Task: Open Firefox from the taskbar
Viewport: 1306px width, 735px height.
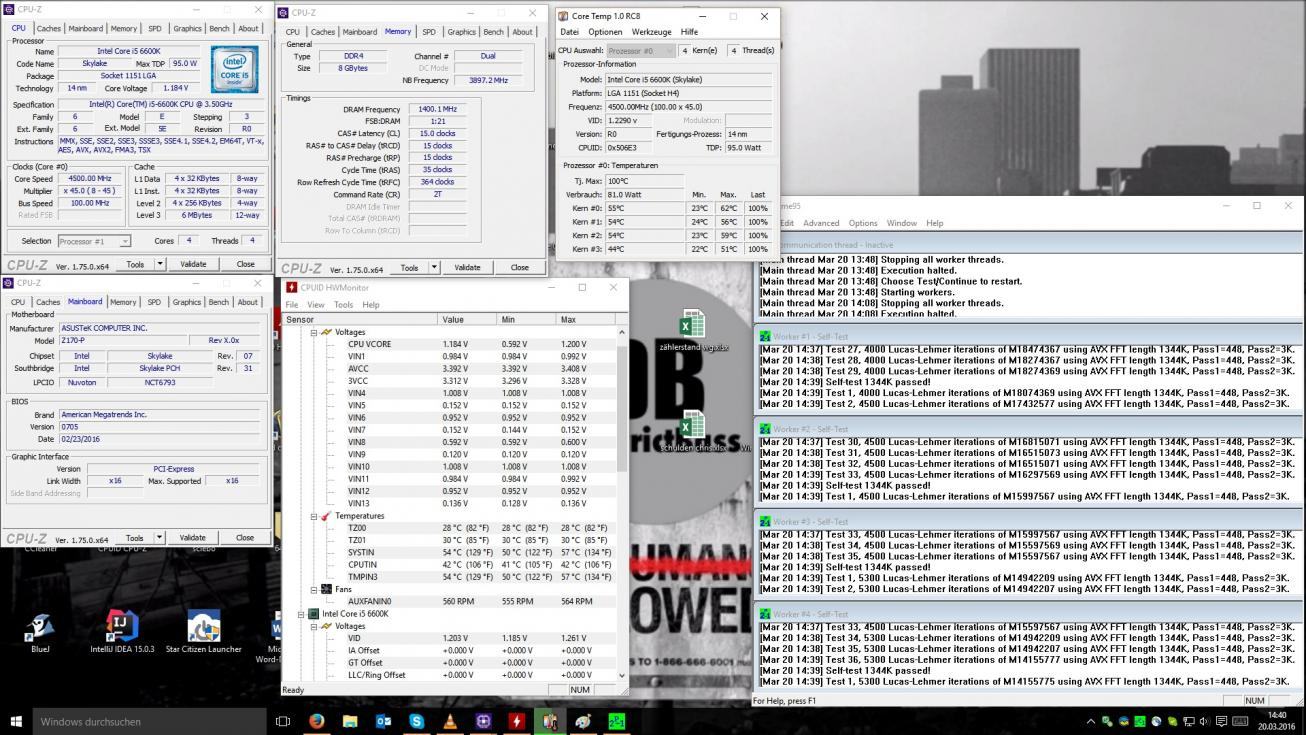Action: click(x=317, y=721)
